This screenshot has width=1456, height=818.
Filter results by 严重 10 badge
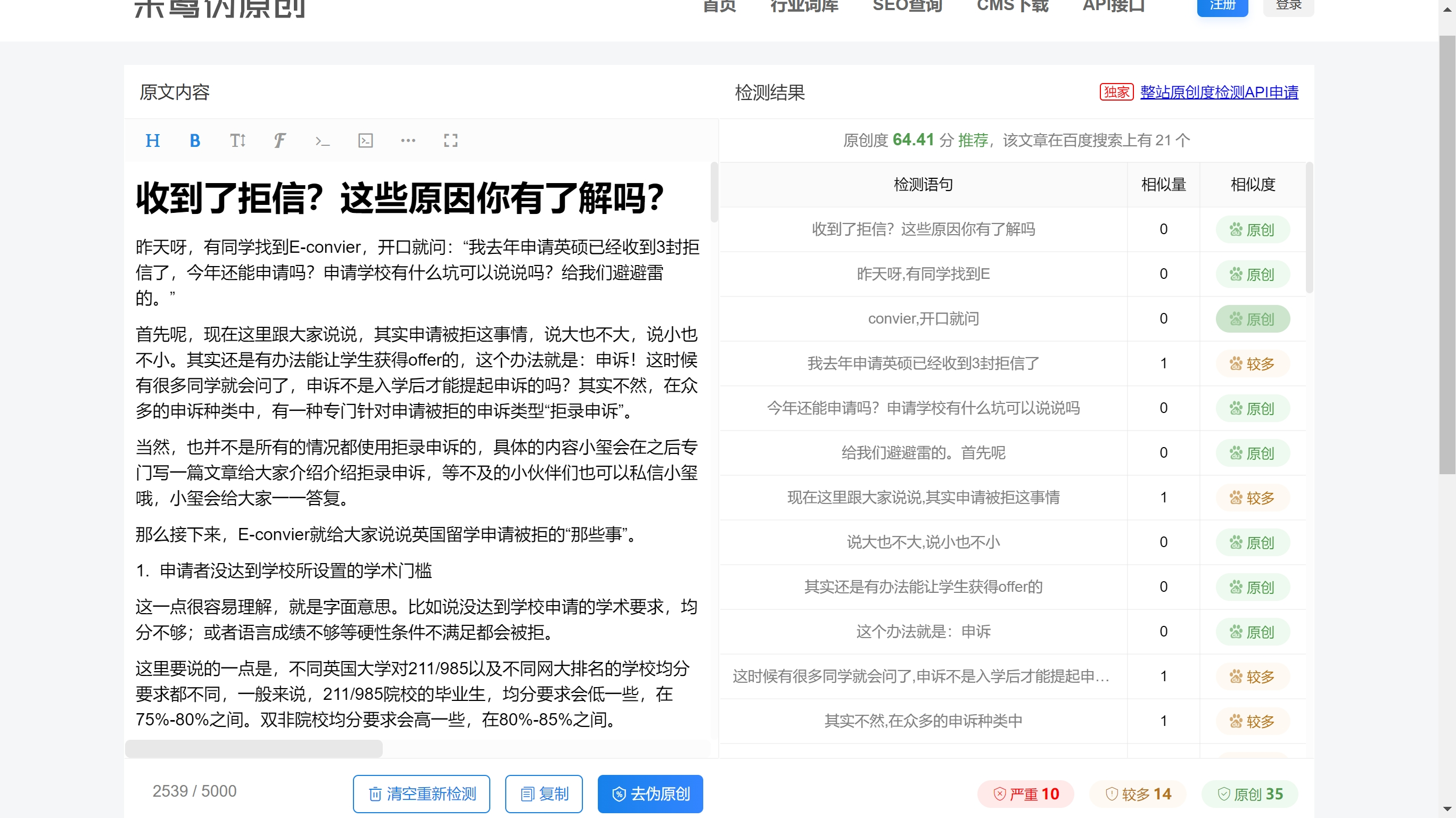point(1026,793)
